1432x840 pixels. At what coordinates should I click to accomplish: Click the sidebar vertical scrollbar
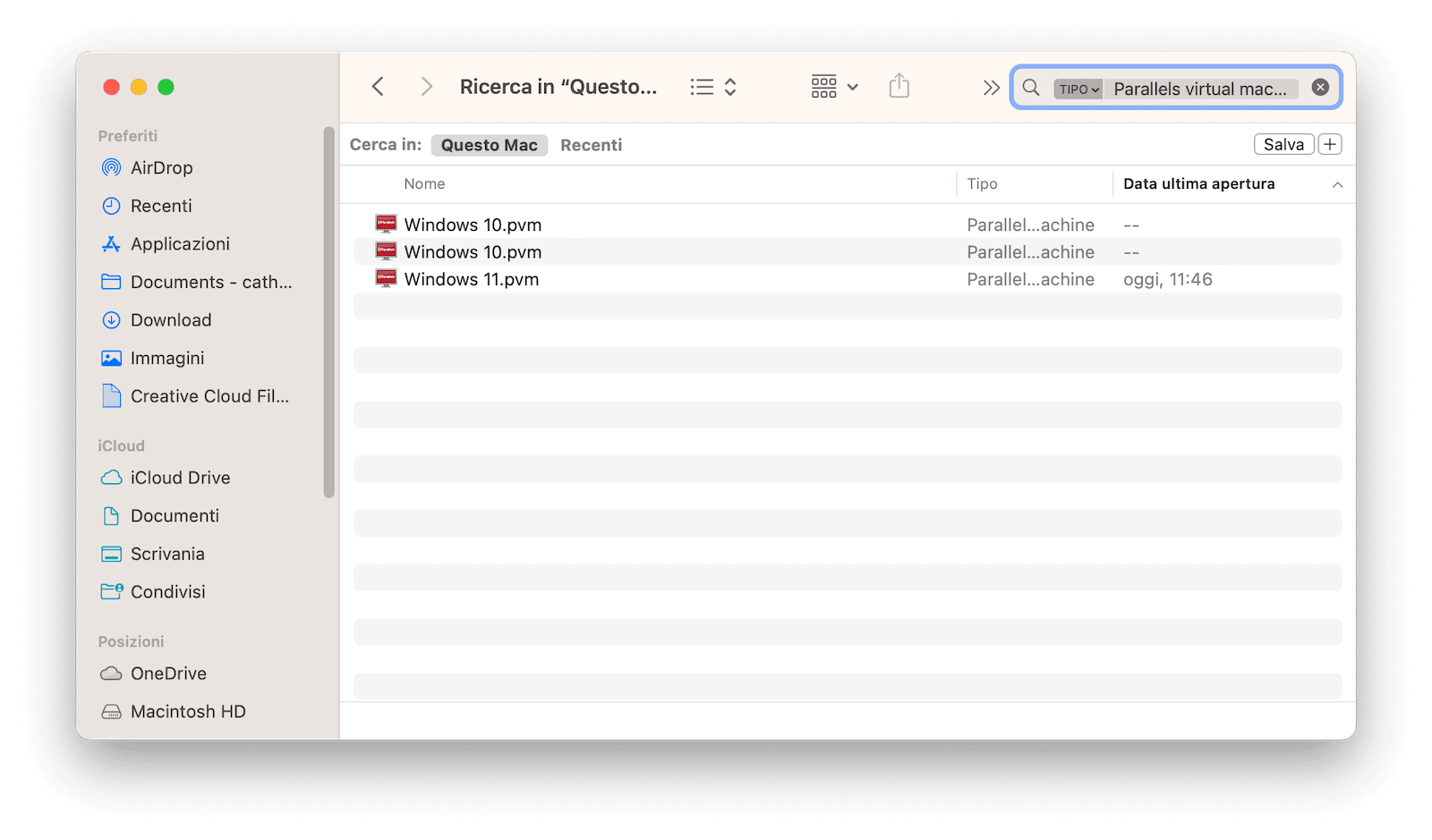(328, 313)
